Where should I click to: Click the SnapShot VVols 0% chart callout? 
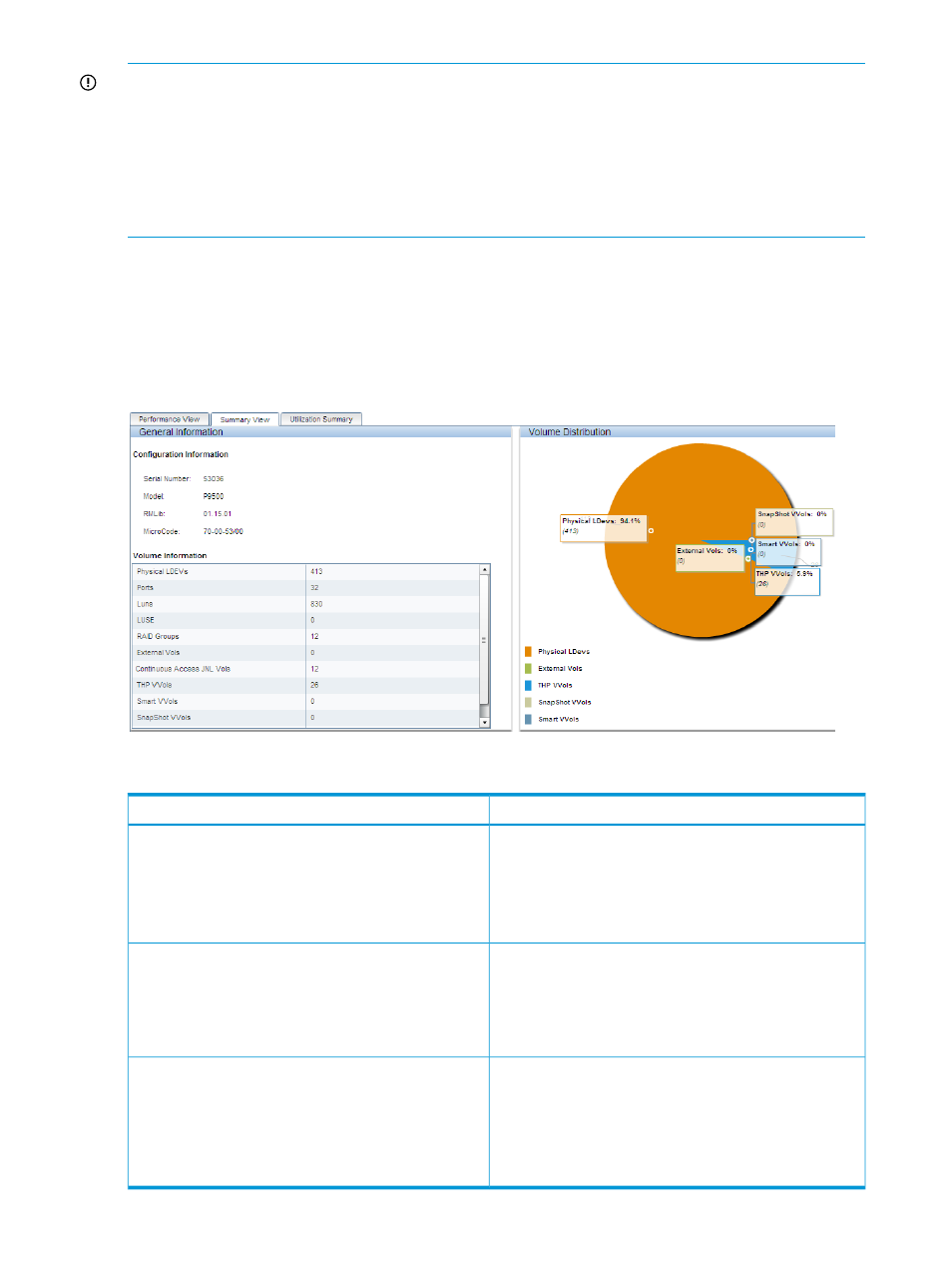(x=793, y=522)
